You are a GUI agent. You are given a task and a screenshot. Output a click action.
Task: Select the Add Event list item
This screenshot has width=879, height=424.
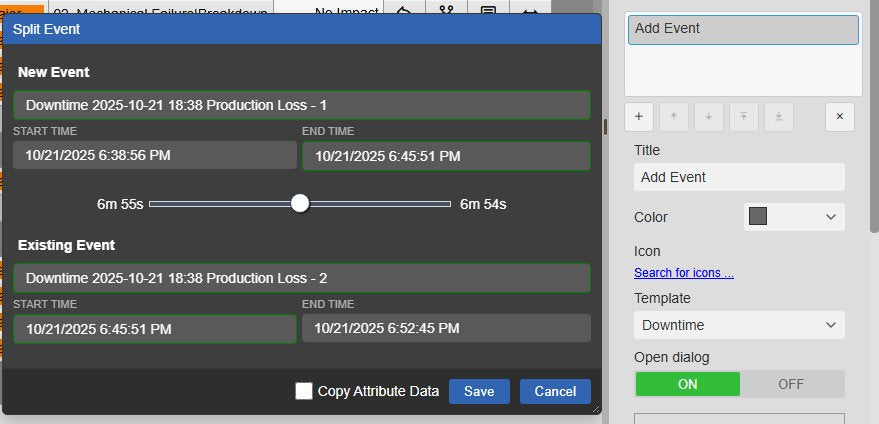[743, 30]
